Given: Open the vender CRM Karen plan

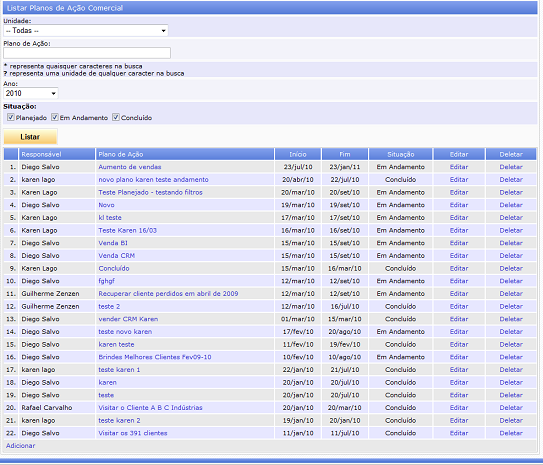Looking at the screenshot, I should [128, 319].
